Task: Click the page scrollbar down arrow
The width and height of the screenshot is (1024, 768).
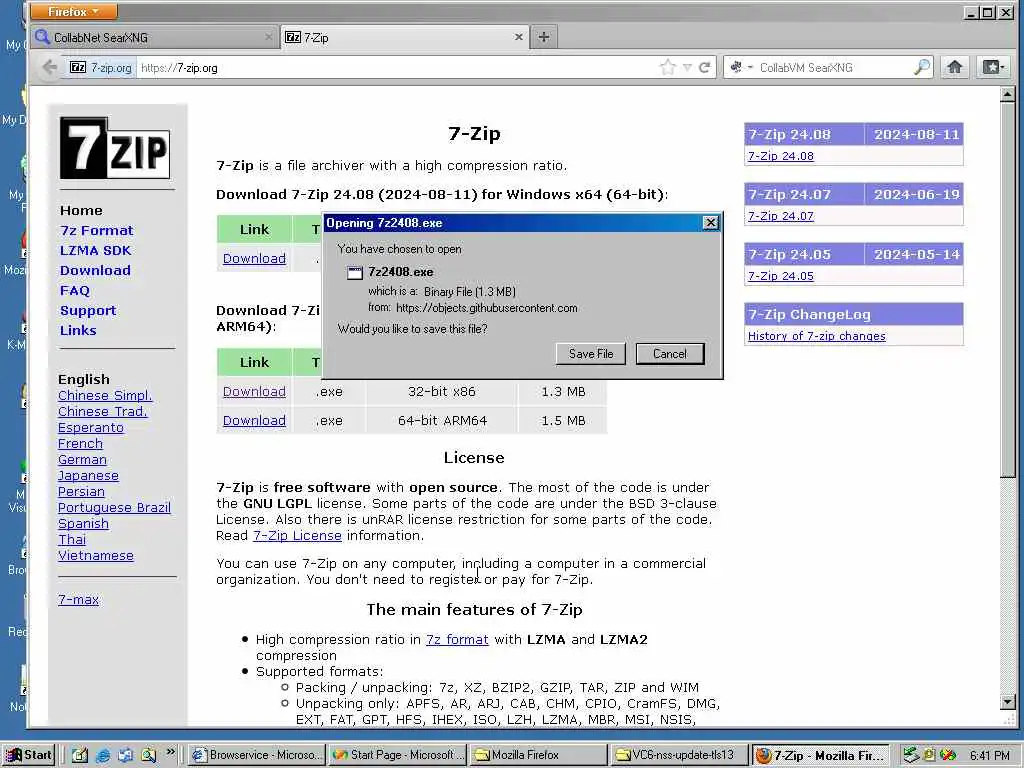Action: click(x=1008, y=703)
